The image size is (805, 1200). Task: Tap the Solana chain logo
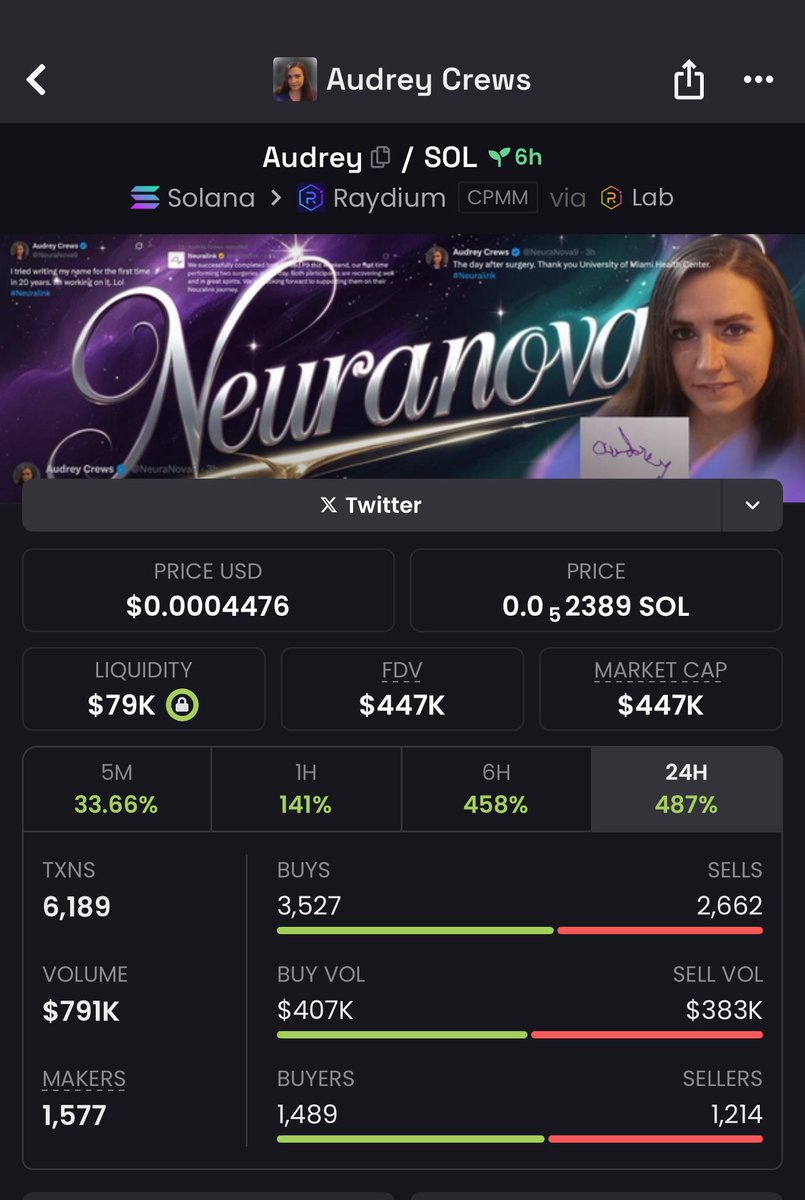pyautogui.click(x=145, y=198)
